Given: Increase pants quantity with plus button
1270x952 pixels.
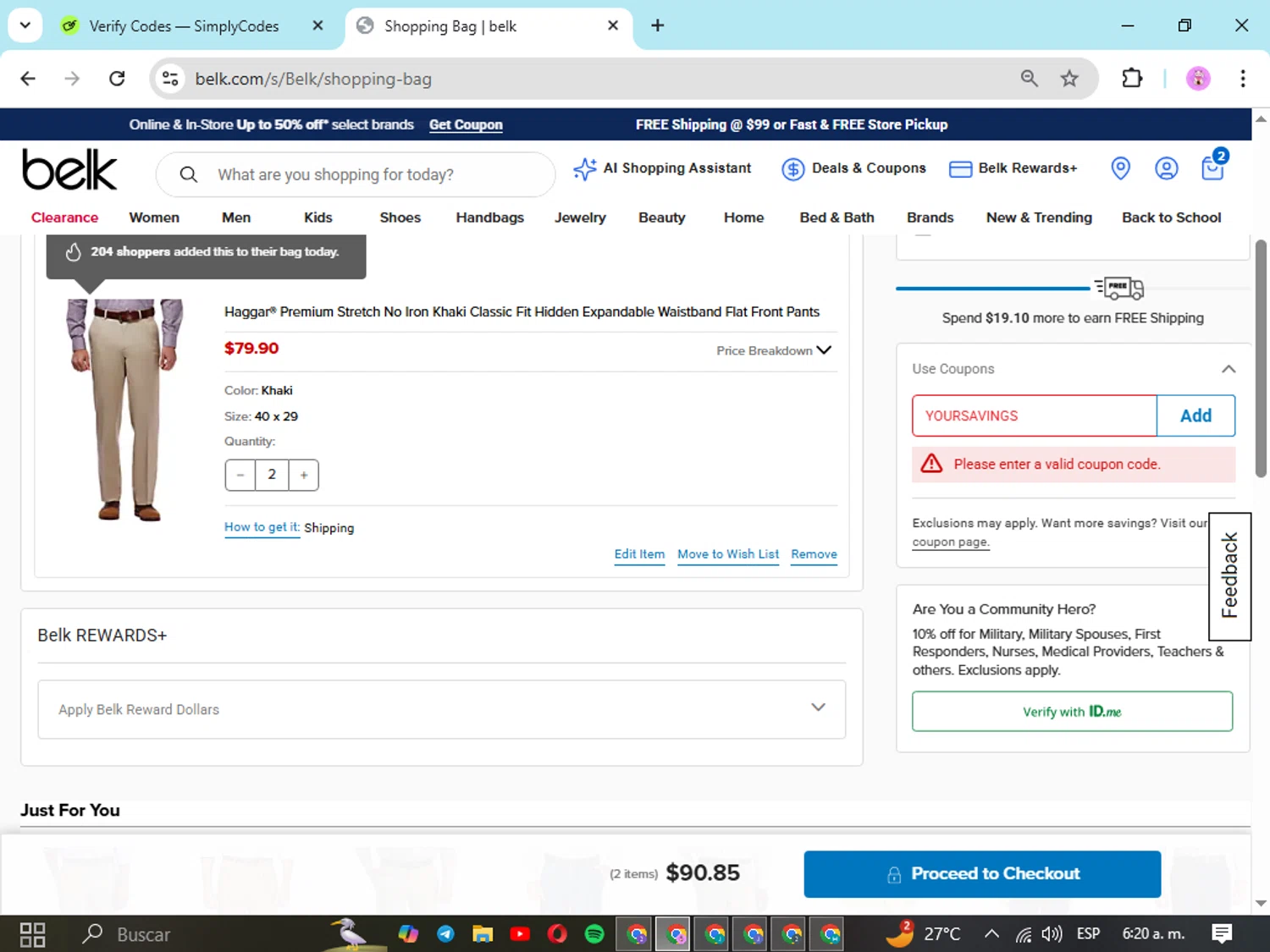Looking at the screenshot, I should [304, 475].
